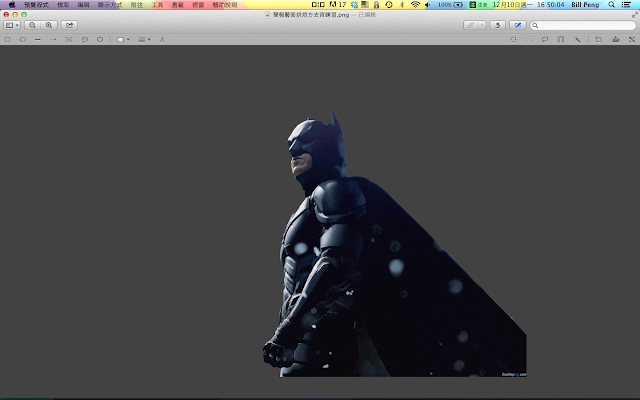Image resolution: width=640 pixels, height=400 pixels.
Task: Toggle the edit toolbar button
Action: pos(518,25)
